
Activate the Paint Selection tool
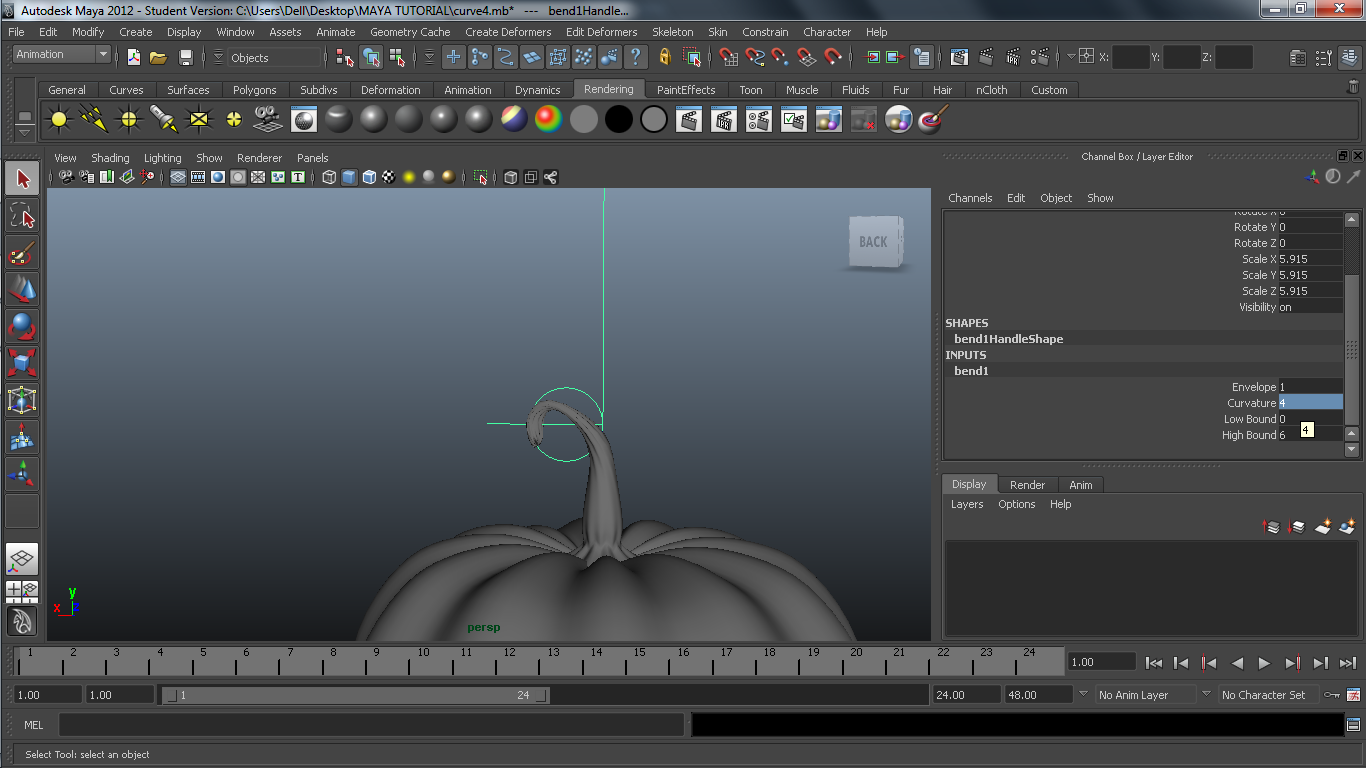click(22, 253)
